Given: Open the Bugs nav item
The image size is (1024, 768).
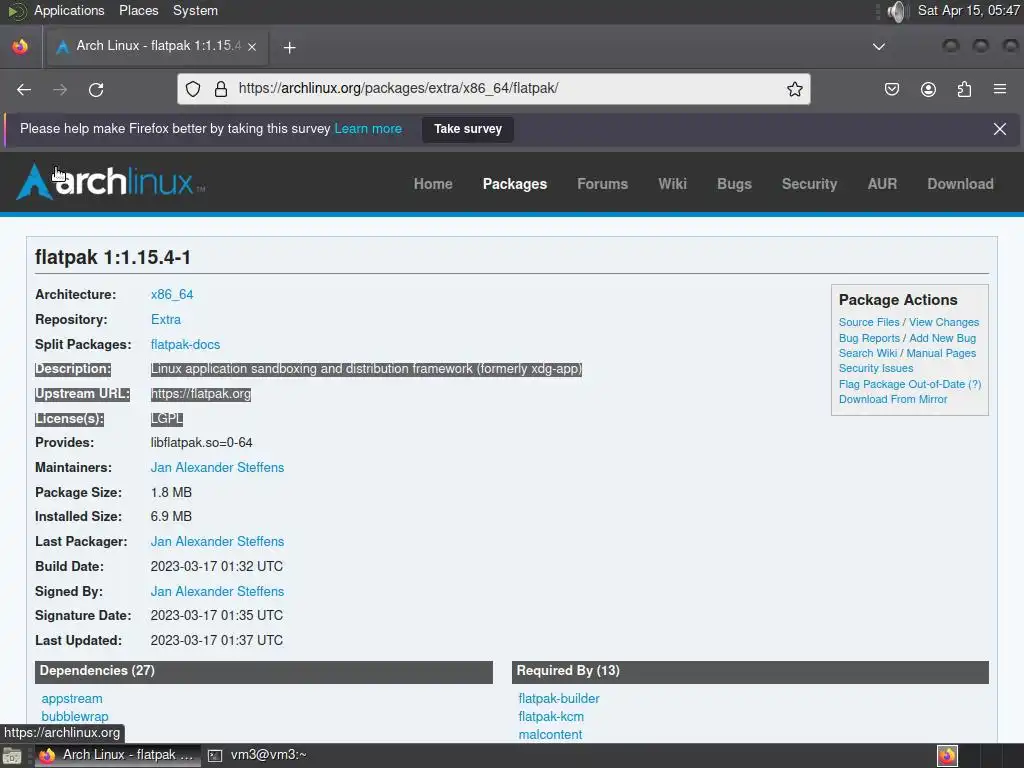Looking at the screenshot, I should coord(734,184).
